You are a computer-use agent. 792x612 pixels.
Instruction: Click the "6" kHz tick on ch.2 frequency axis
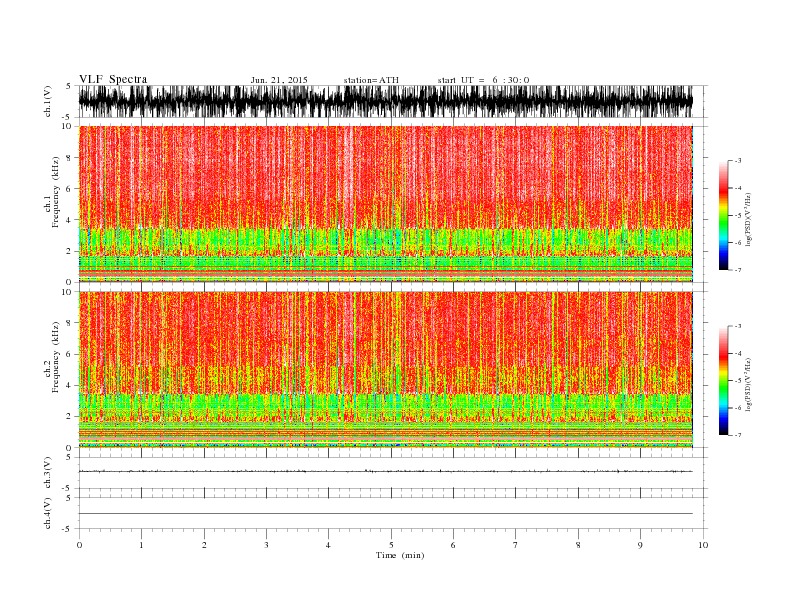pyautogui.click(x=69, y=354)
